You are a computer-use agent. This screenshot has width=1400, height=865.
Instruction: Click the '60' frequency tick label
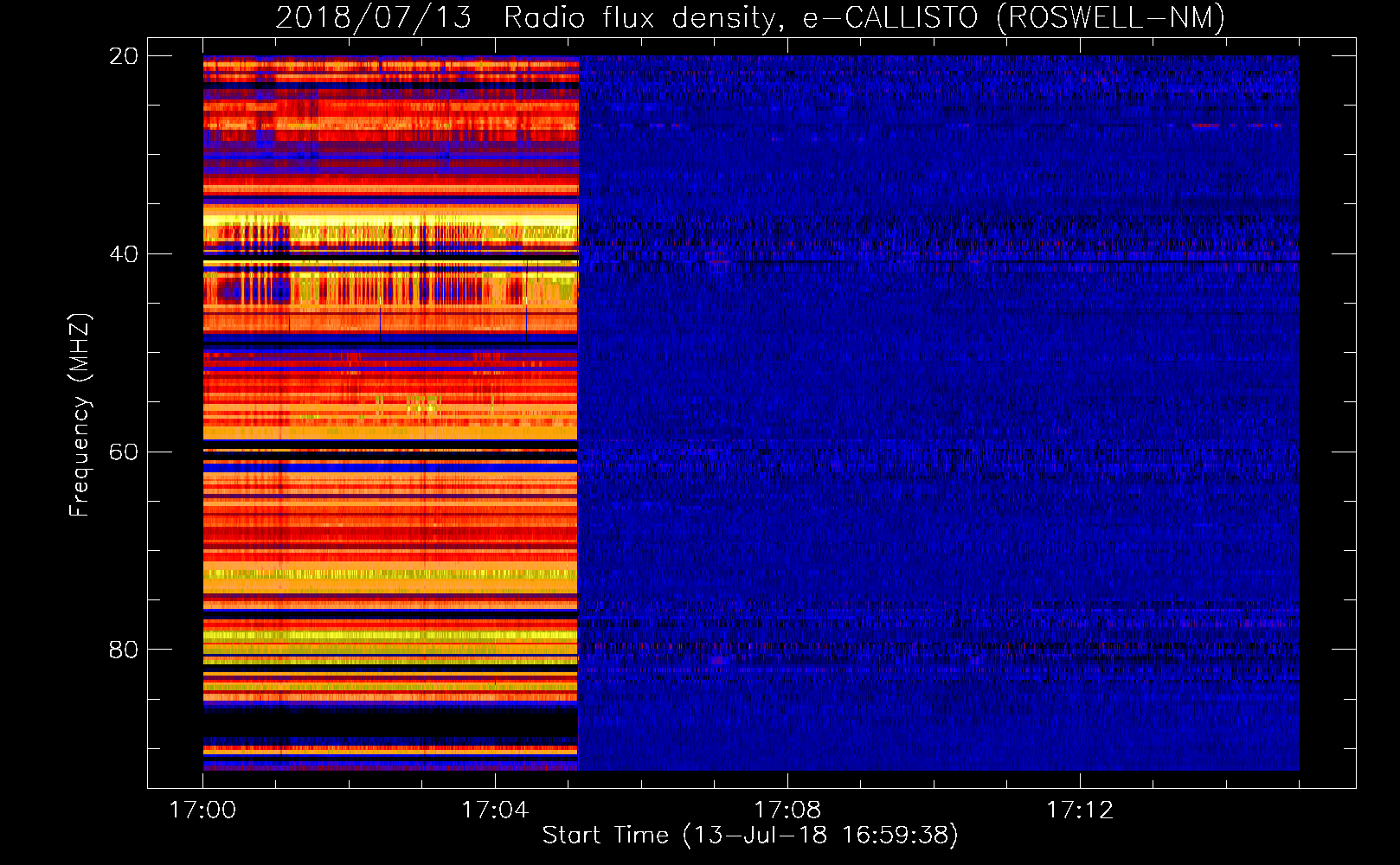[x=123, y=452]
